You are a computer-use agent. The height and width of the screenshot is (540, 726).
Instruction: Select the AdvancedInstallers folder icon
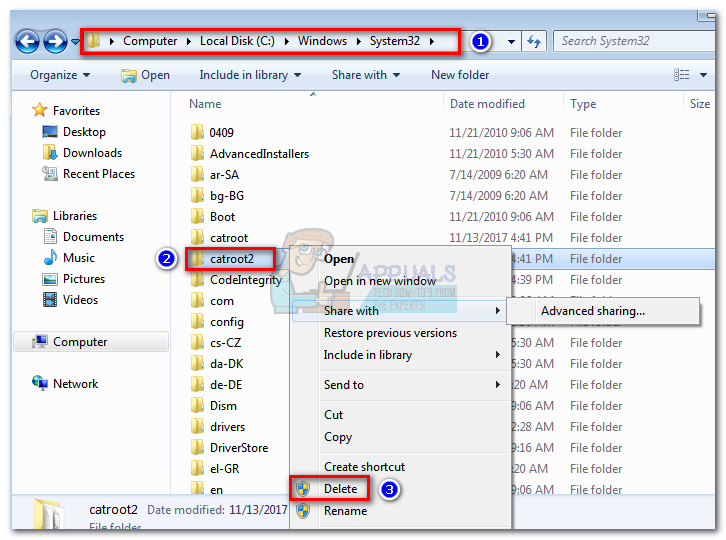(197, 153)
